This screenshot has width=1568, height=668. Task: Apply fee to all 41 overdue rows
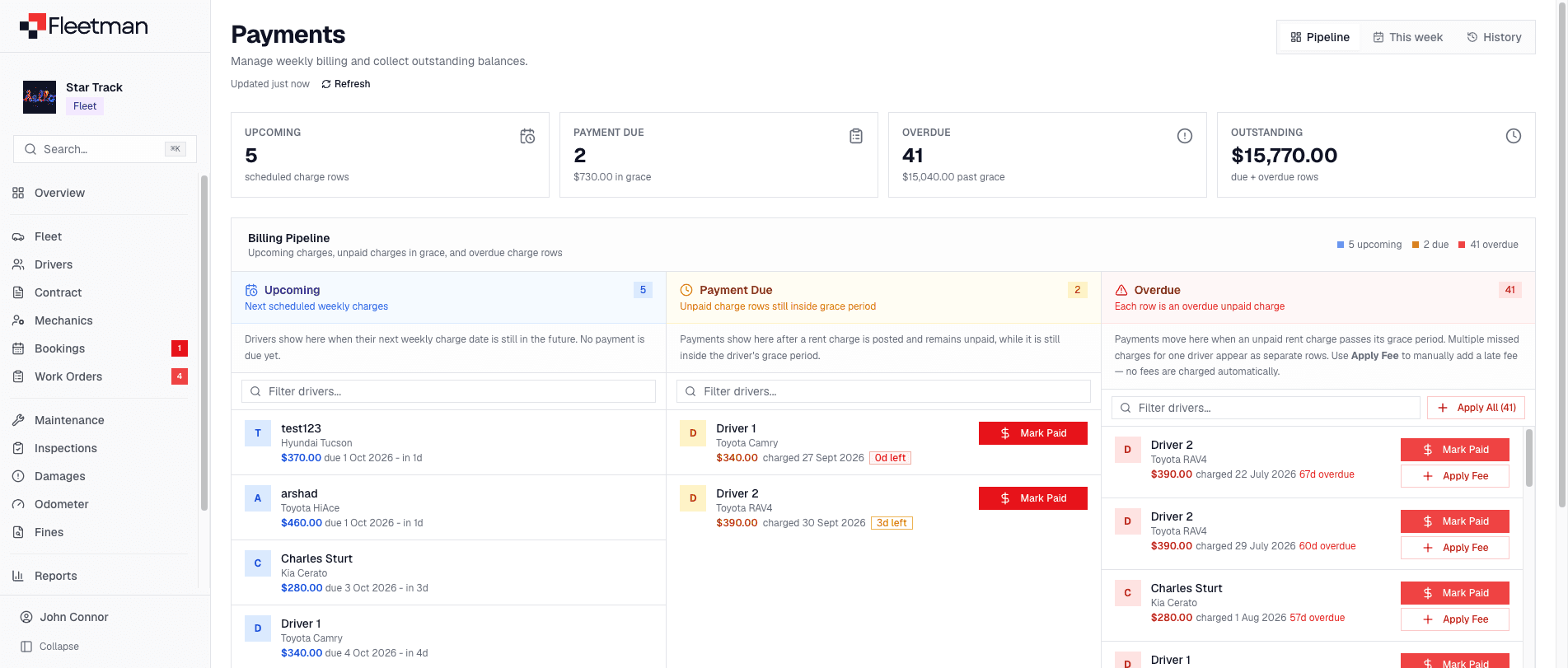[x=1476, y=408]
